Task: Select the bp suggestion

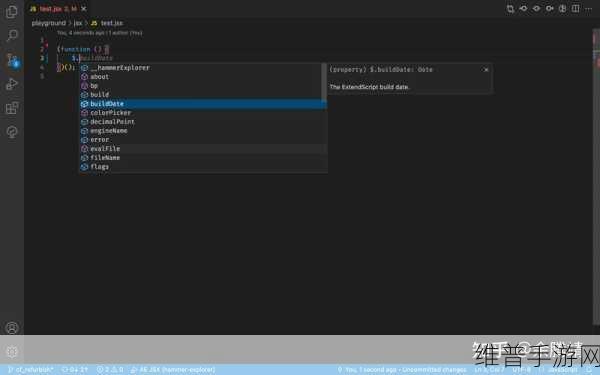Action: pyautogui.click(x=203, y=86)
